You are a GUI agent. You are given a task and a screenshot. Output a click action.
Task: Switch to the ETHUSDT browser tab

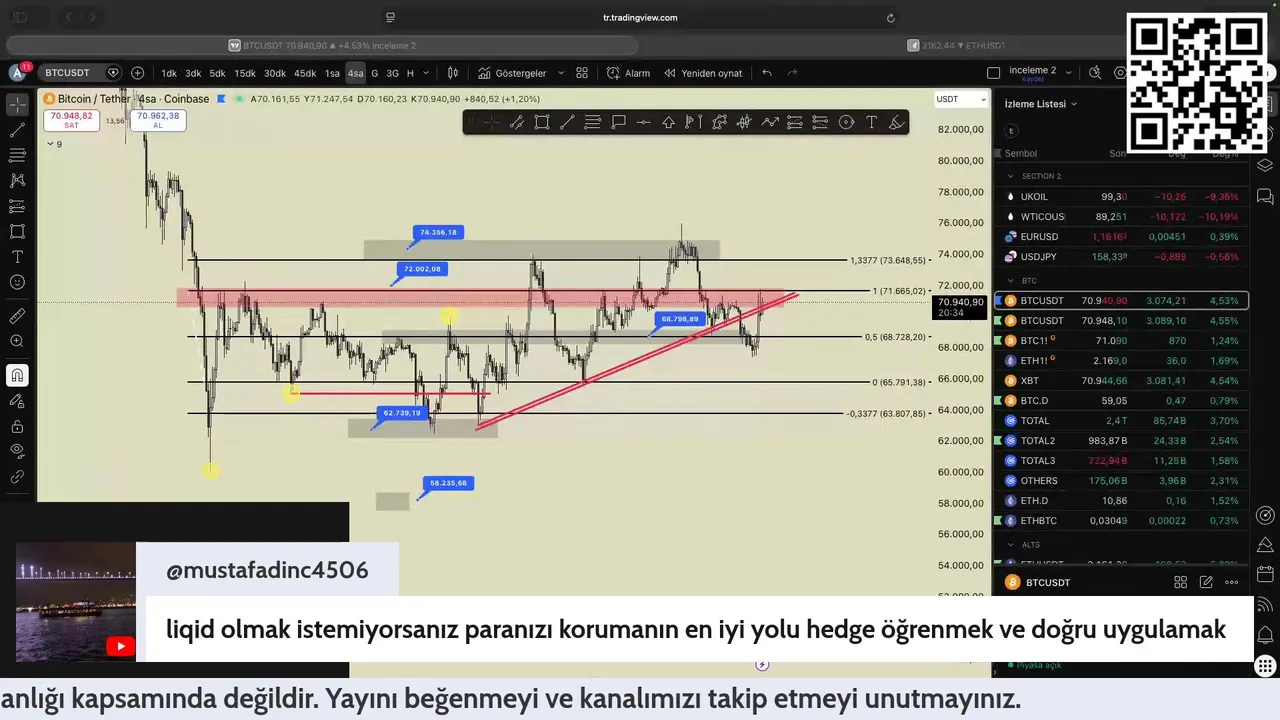[956, 45]
